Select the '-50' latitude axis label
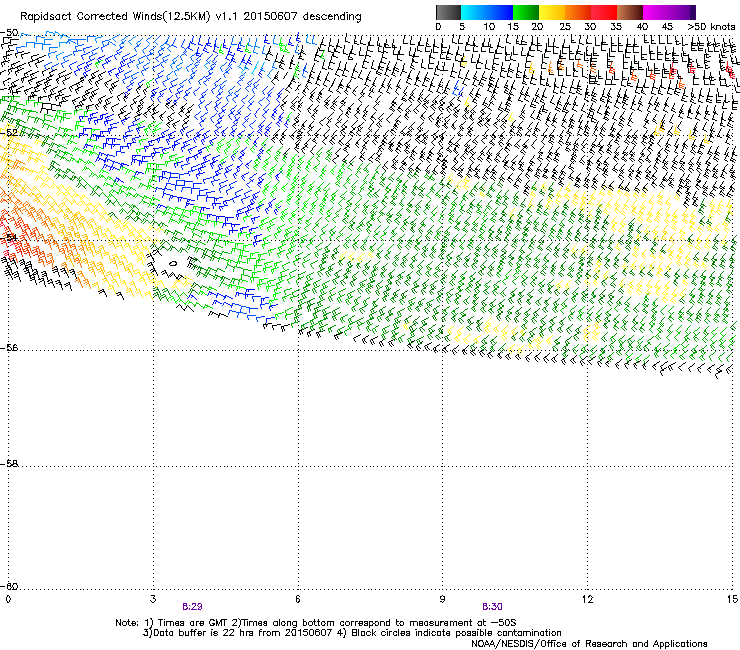 [x=9, y=33]
